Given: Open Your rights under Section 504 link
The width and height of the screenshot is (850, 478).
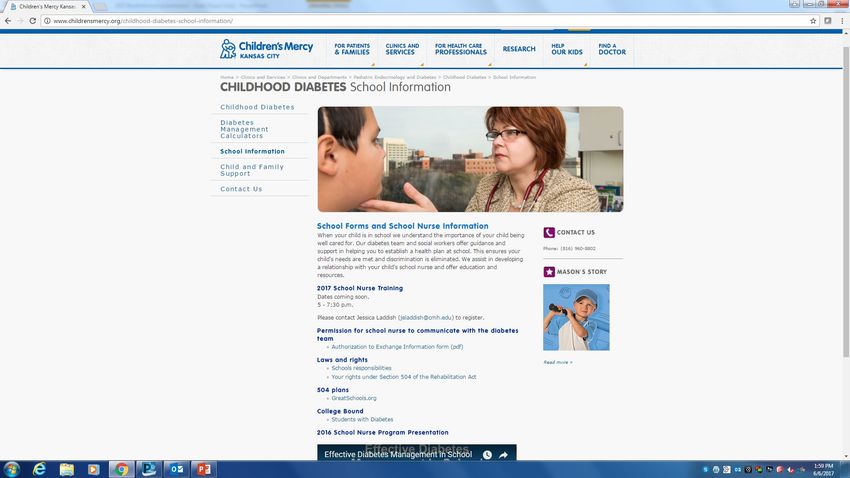Looking at the screenshot, I should coord(403,377).
